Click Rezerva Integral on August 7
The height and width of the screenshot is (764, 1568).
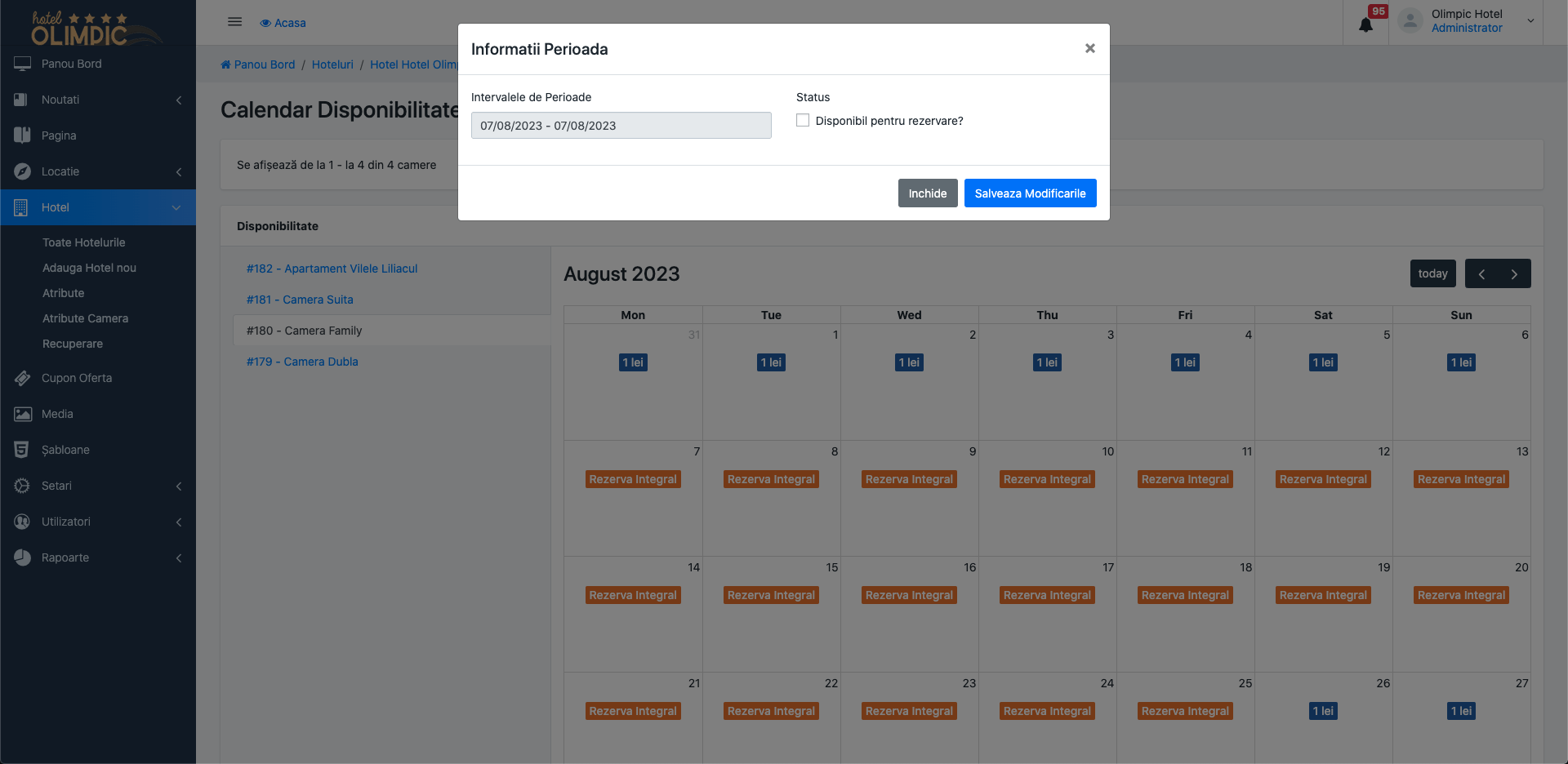(633, 479)
